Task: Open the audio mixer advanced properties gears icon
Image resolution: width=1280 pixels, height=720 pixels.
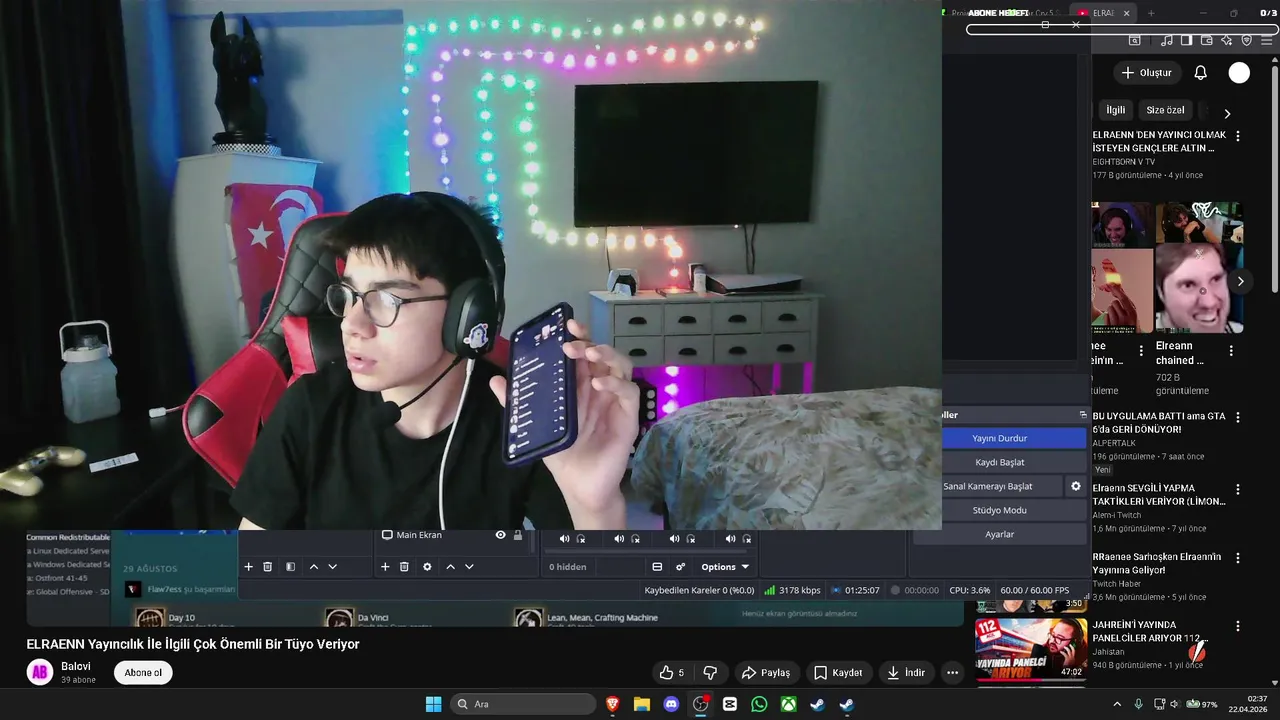Action: pyautogui.click(x=680, y=567)
